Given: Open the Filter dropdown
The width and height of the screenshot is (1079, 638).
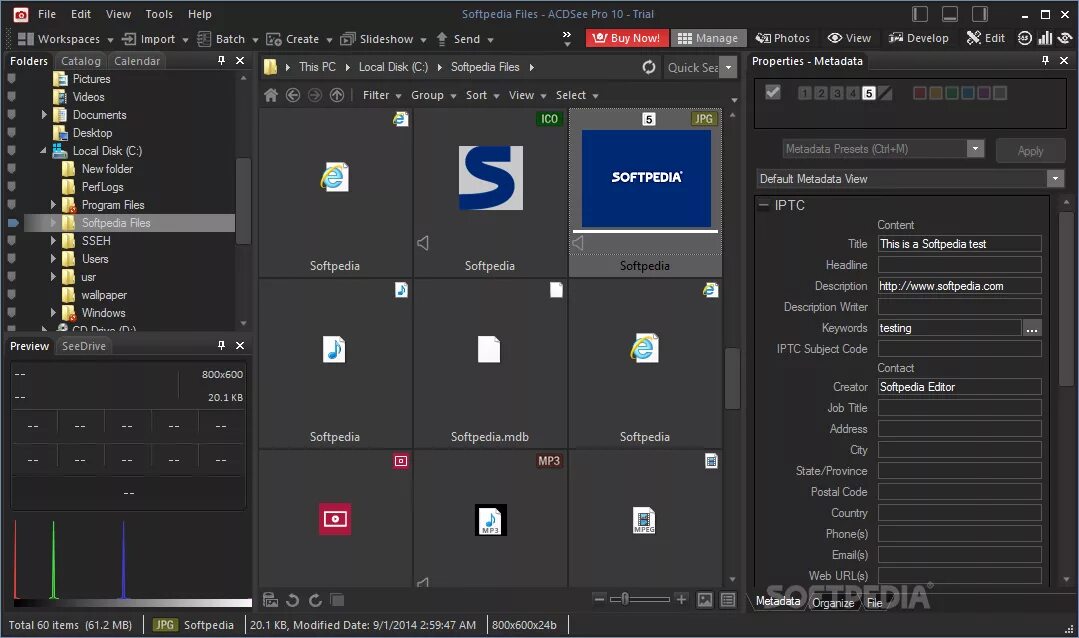Looking at the screenshot, I should click(x=382, y=95).
